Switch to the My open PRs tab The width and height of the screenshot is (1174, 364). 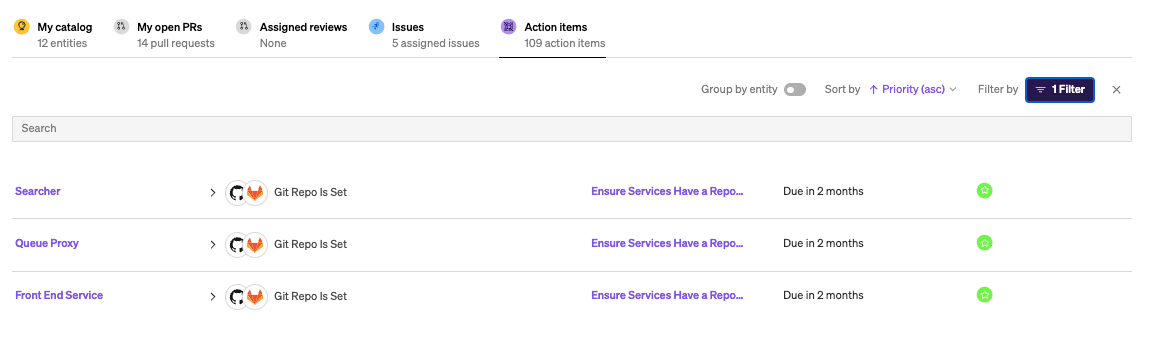point(165,34)
